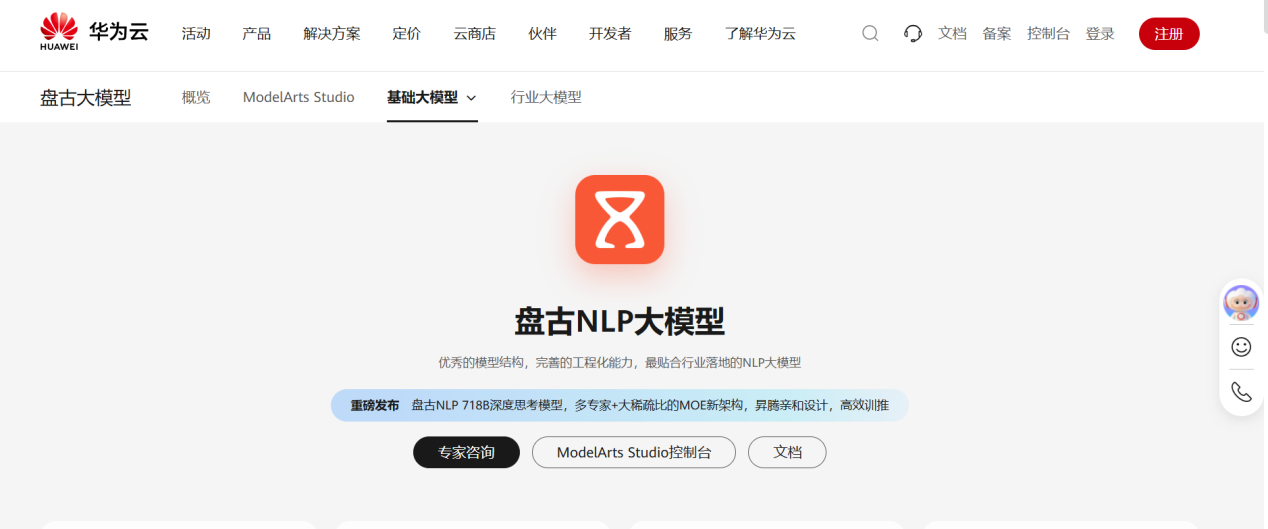The image size is (1268, 529).
Task: Click the 文档 button below the banner
Action: [788, 452]
